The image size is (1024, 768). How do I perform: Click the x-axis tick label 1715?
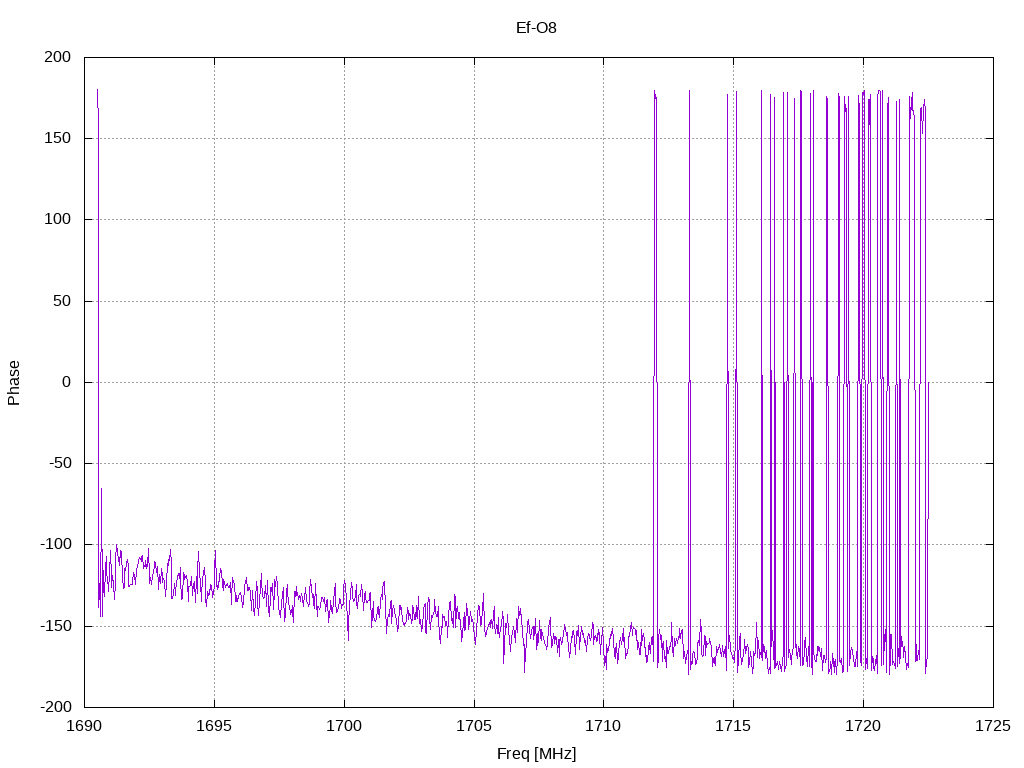coord(733,726)
